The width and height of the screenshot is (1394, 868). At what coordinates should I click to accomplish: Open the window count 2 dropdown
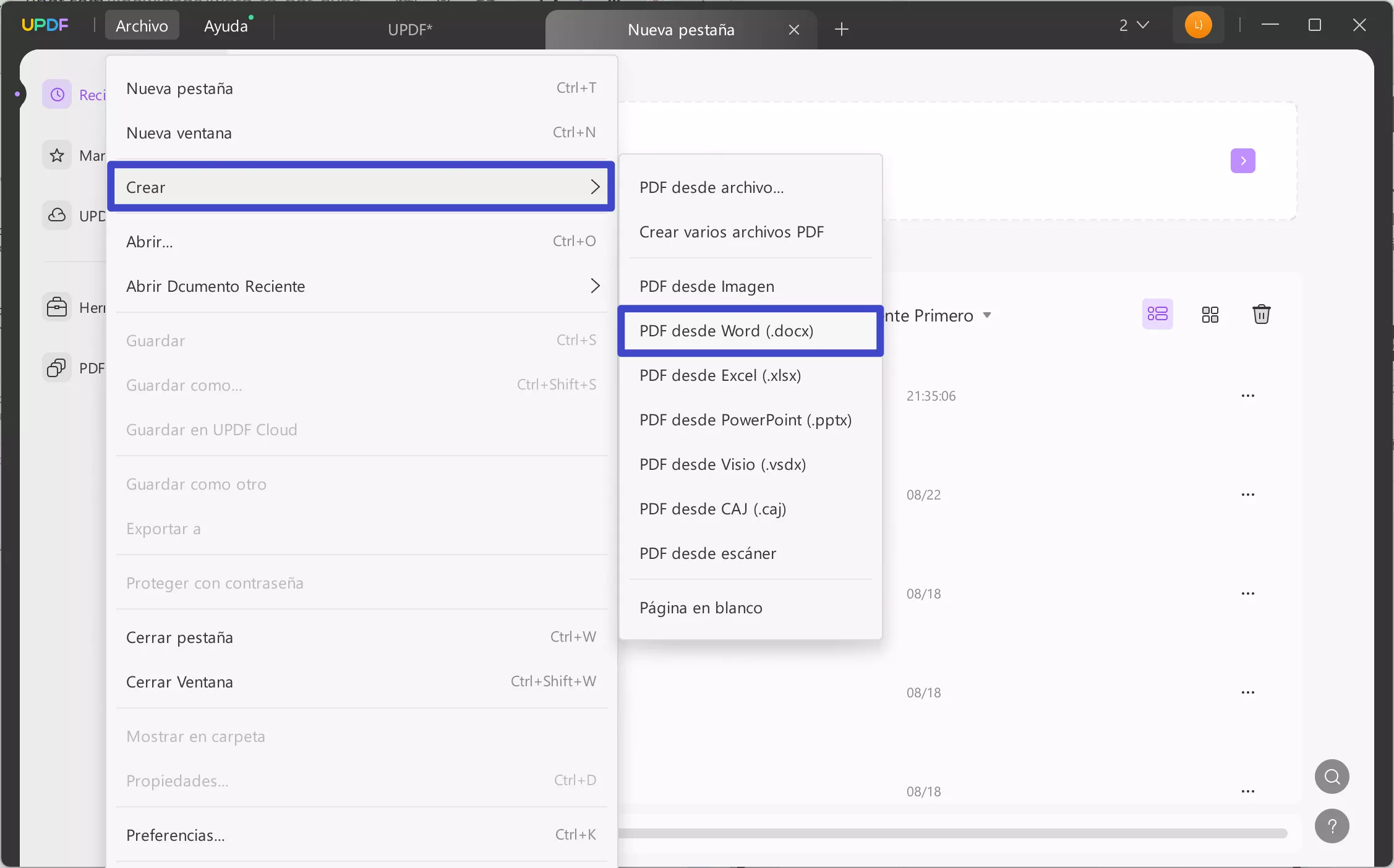pyautogui.click(x=1134, y=25)
